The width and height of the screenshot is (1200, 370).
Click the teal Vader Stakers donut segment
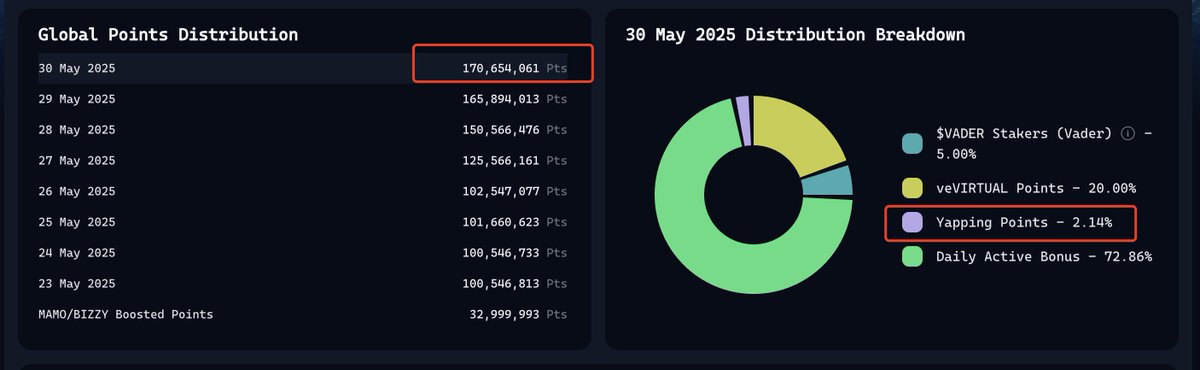(x=827, y=182)
